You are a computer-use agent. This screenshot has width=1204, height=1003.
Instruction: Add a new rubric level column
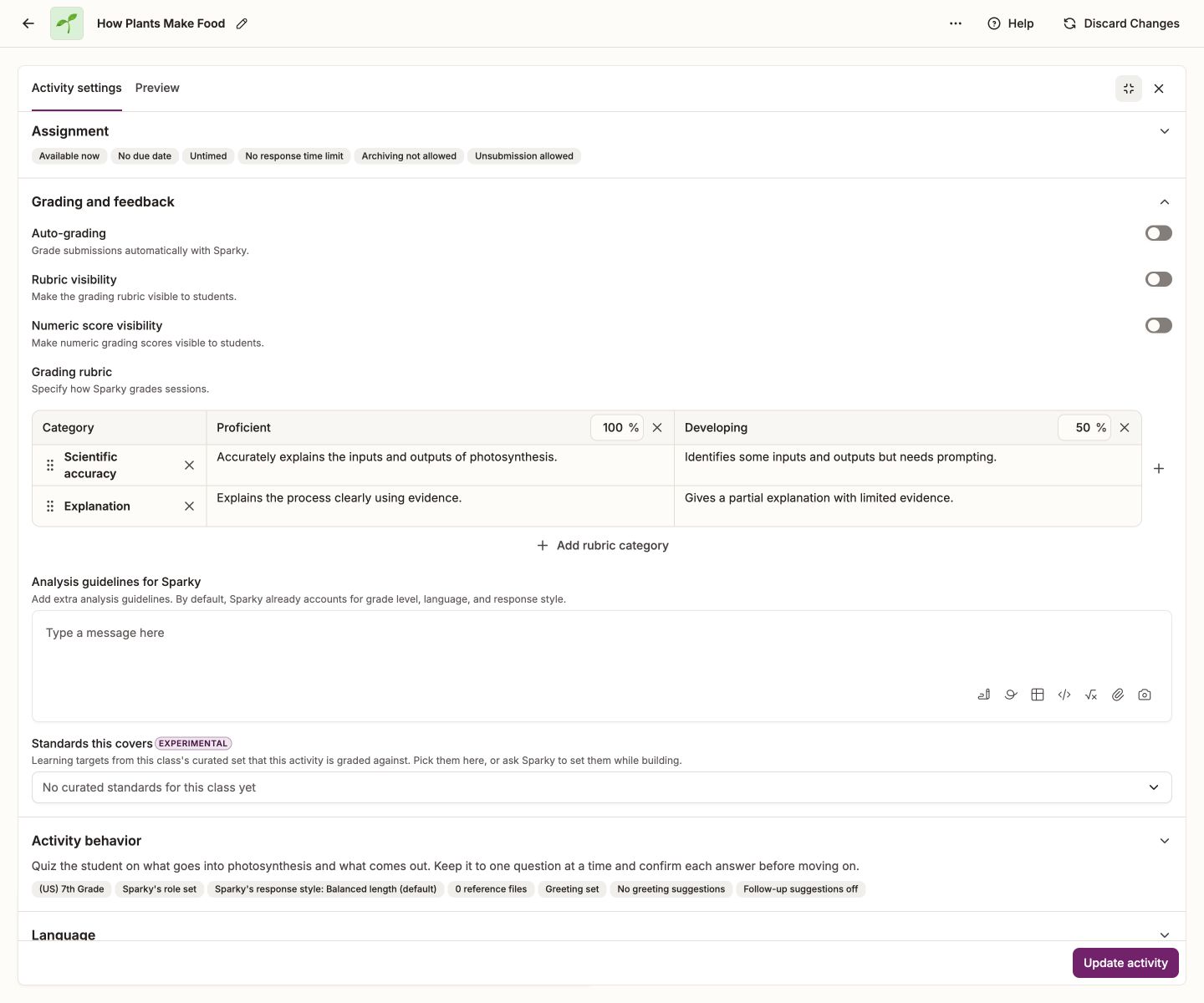coord(1159,469)
